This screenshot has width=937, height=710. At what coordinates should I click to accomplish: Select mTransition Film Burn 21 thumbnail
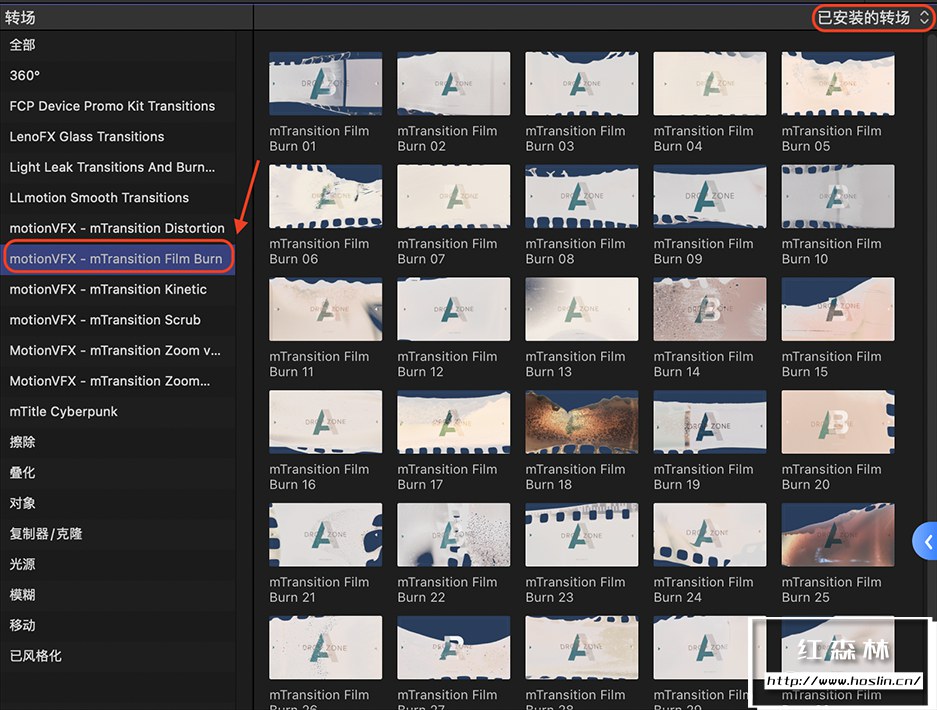(326, 535)
